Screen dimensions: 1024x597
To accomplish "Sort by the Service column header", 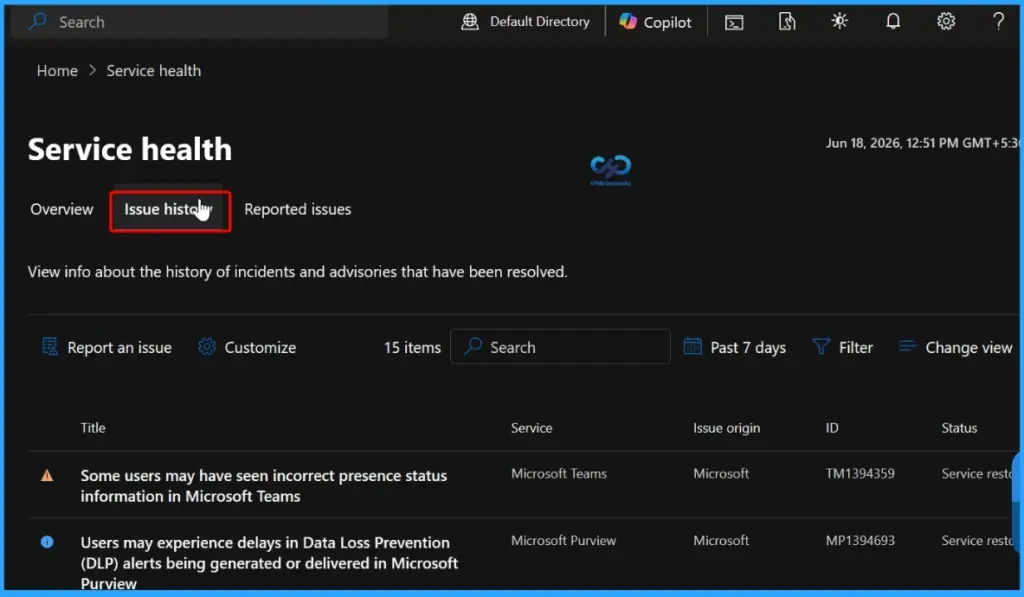I will click(x=532, y=428).
